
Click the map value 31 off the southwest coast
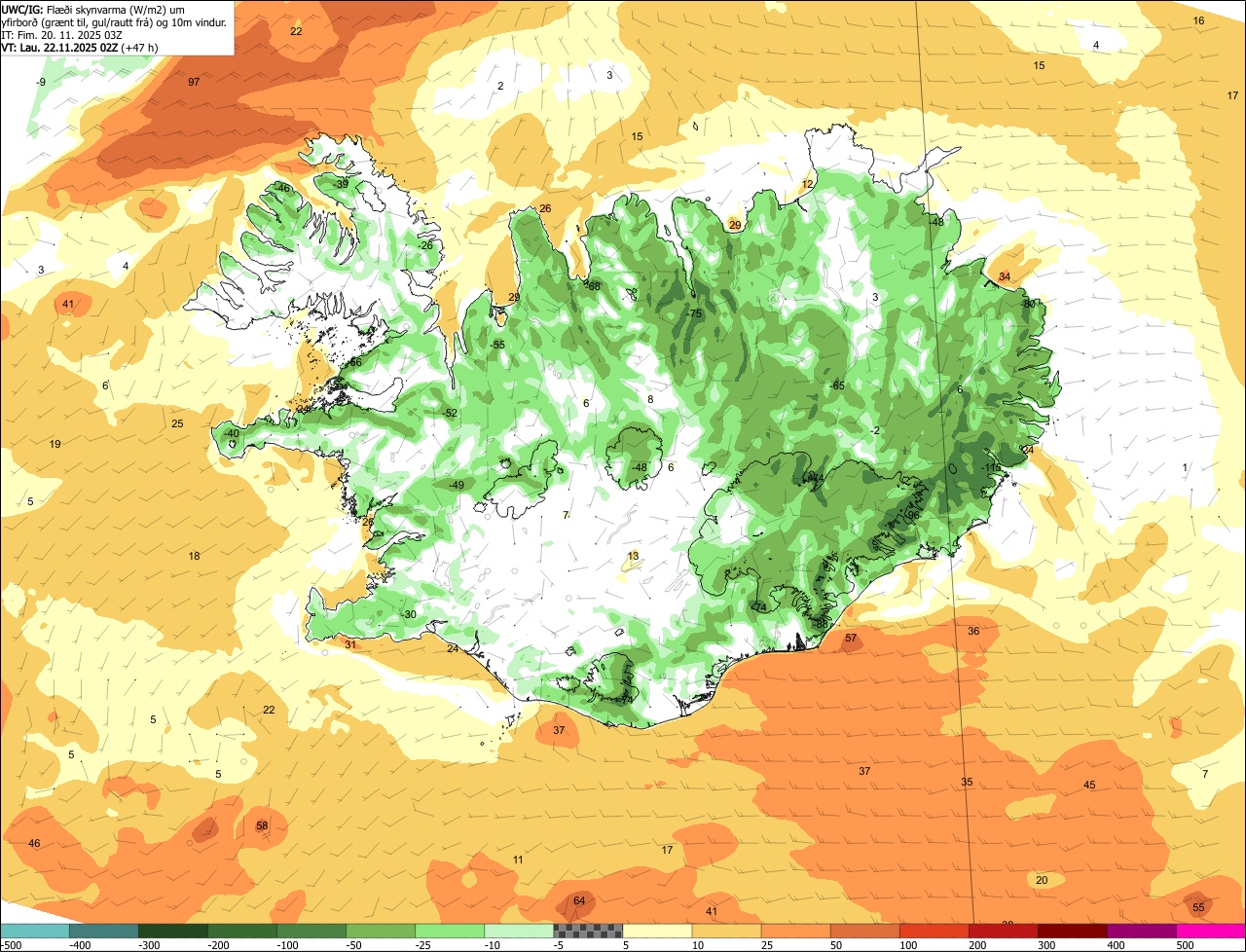[x=350, y=644]
